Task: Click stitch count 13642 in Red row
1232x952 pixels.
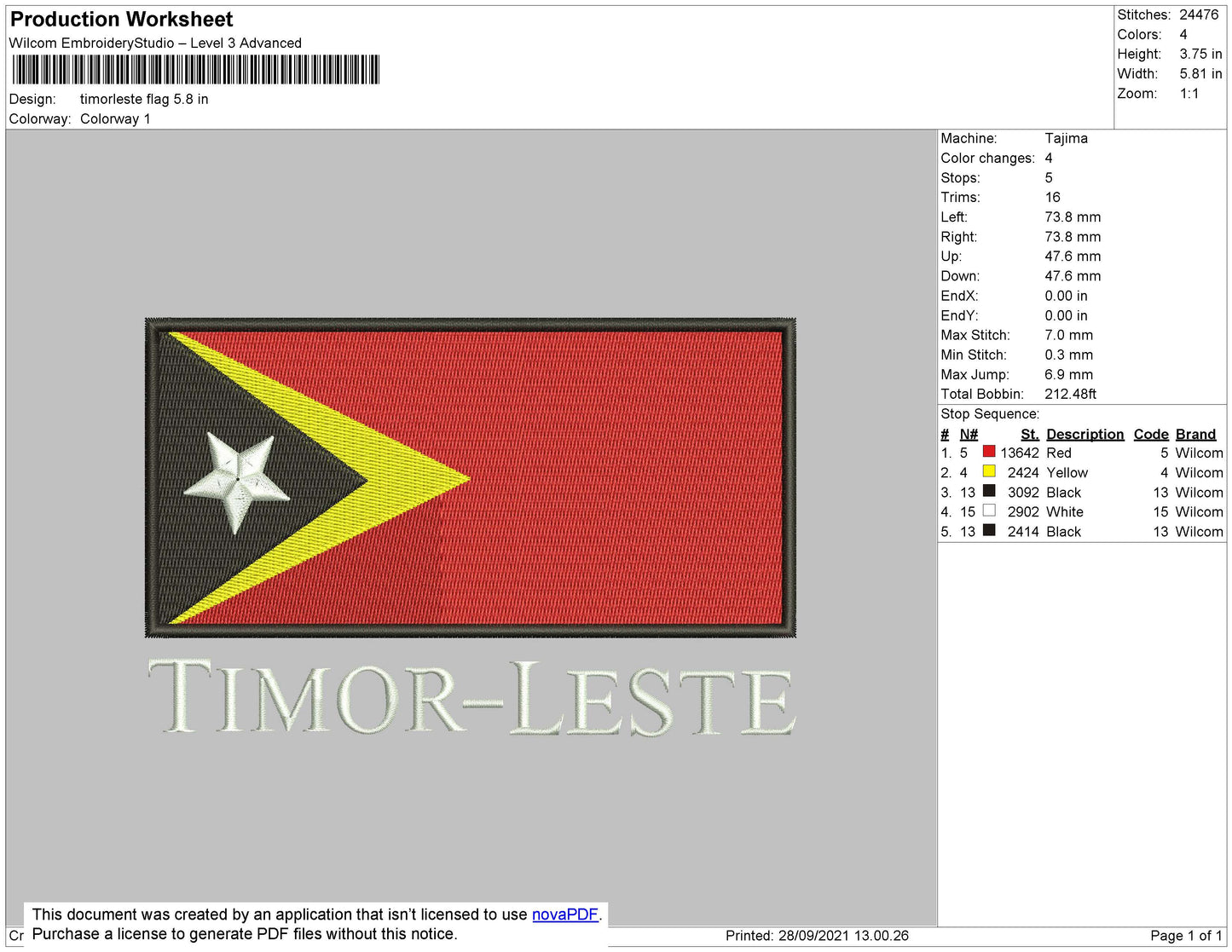Action: [1020, 453]
